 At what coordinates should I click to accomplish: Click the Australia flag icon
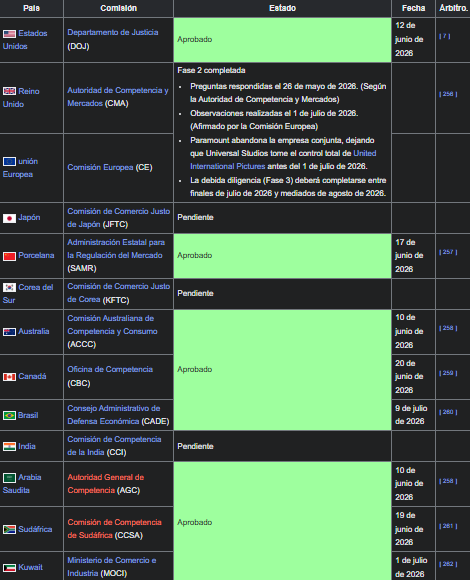pos(9,332)
